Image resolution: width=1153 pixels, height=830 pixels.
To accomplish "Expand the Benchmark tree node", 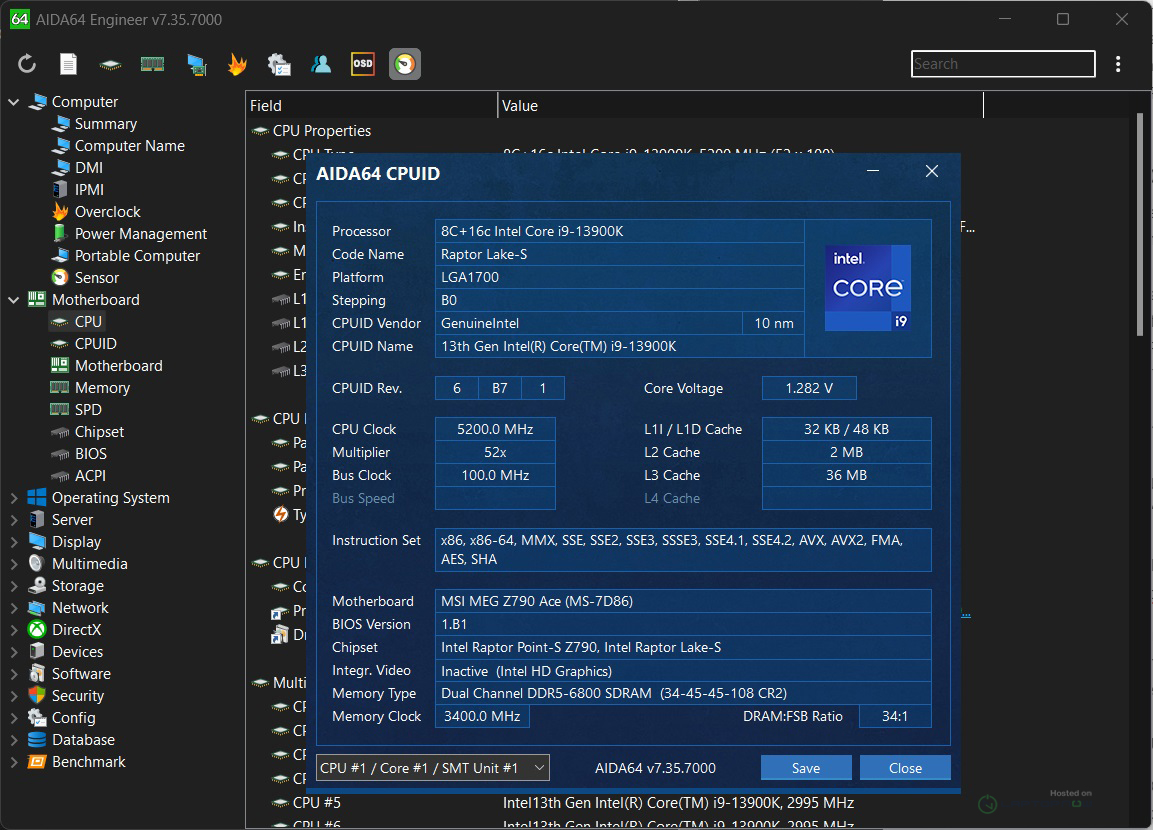I will (x=14, y=762).
